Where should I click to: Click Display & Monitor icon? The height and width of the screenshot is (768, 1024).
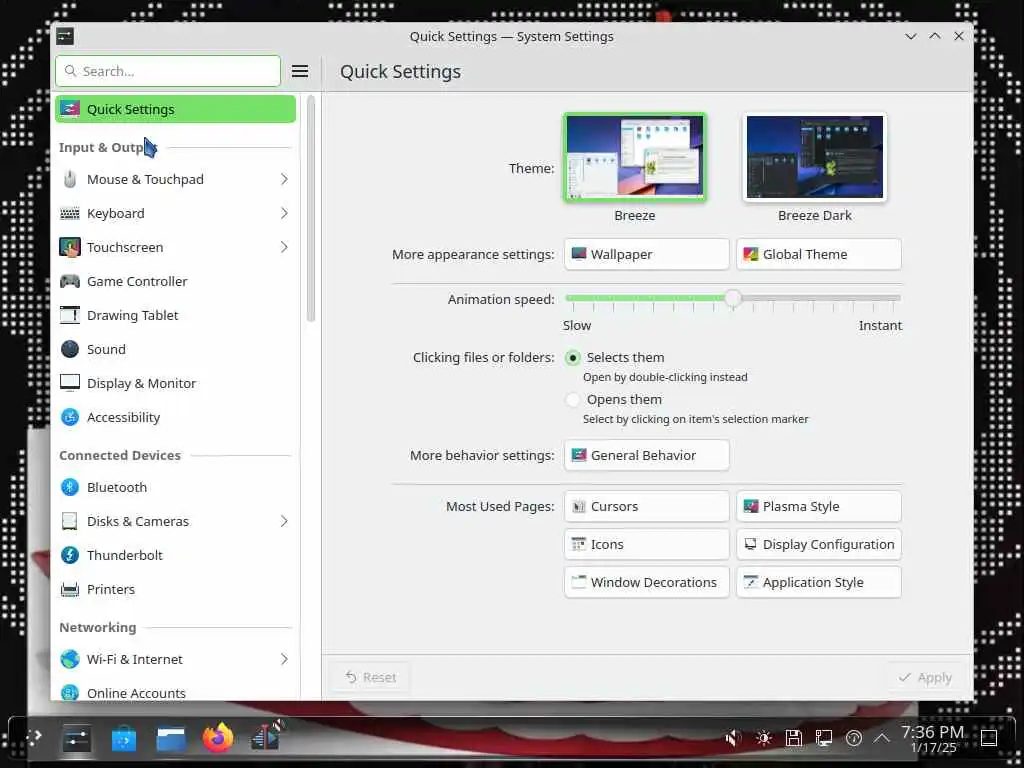[70, 383]
